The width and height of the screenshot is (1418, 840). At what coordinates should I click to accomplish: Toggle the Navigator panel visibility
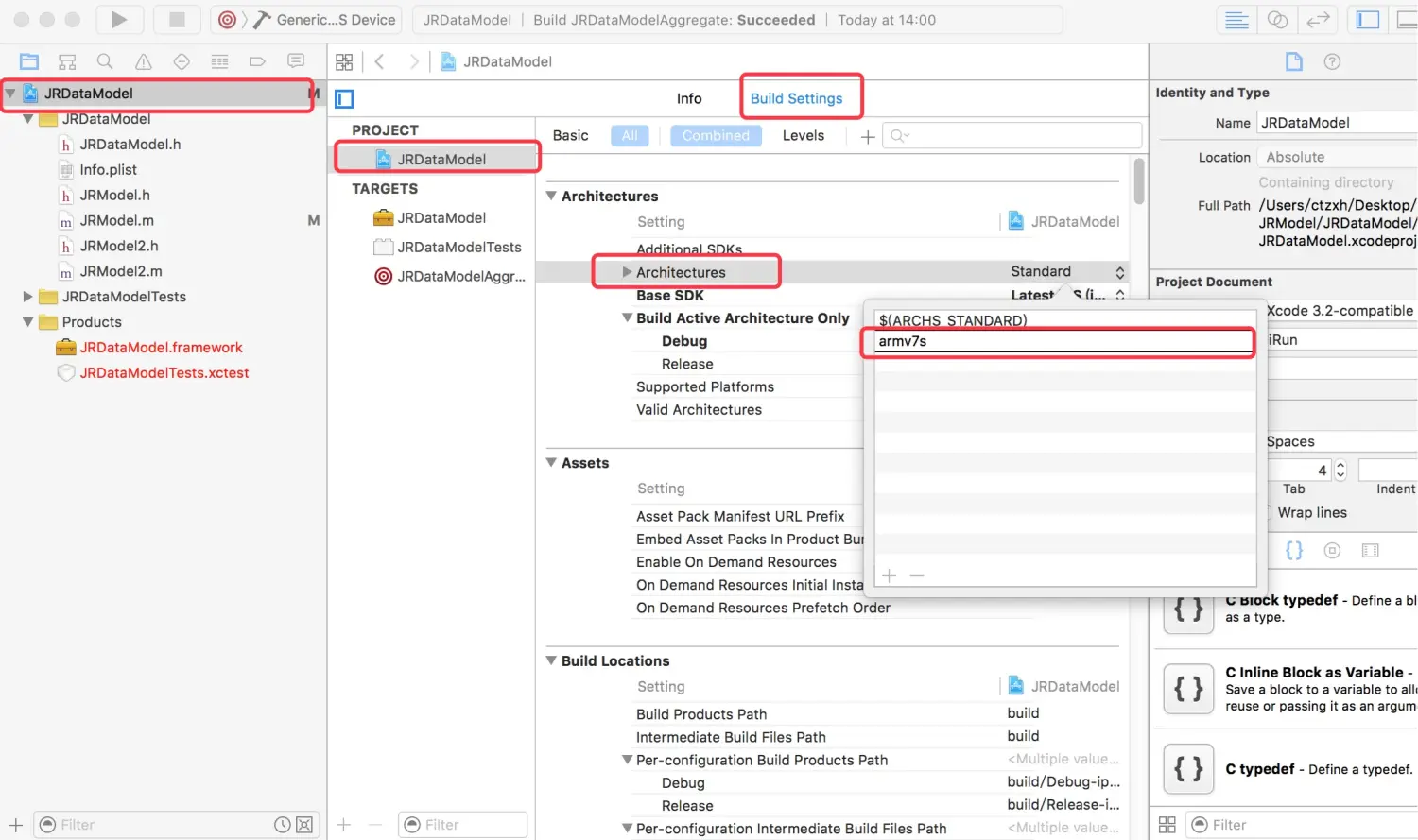point(1368,20)
